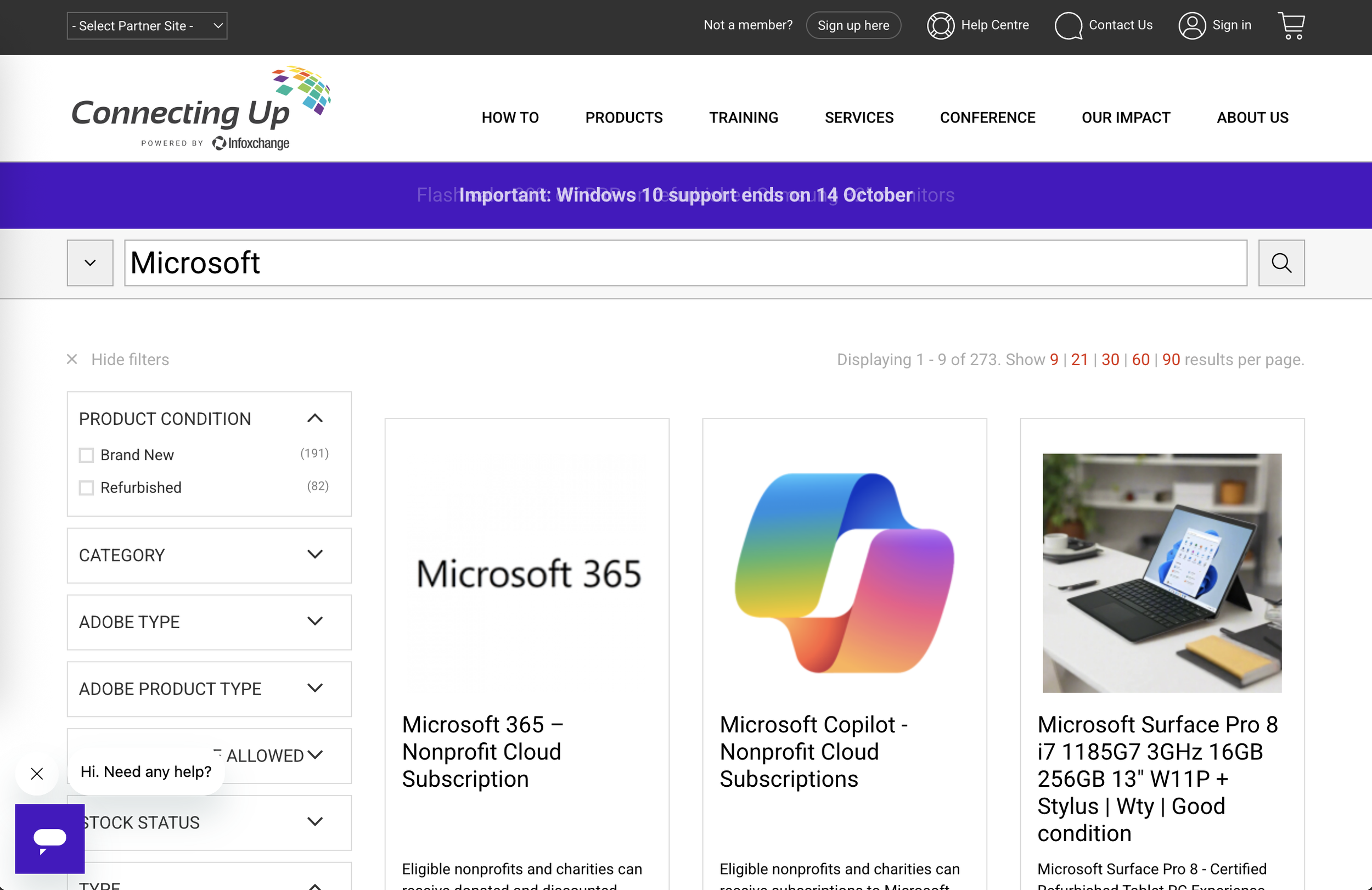The image size is (1372, 890).
Task: Open Microsoft Copilot - Nonprofit Cloud Subscriptions title
Action: click(813, 752)
